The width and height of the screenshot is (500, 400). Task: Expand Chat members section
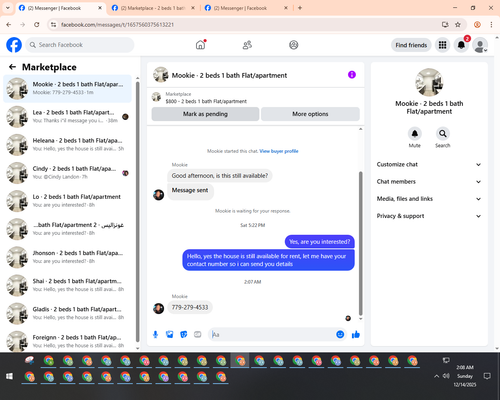point(429,182)
